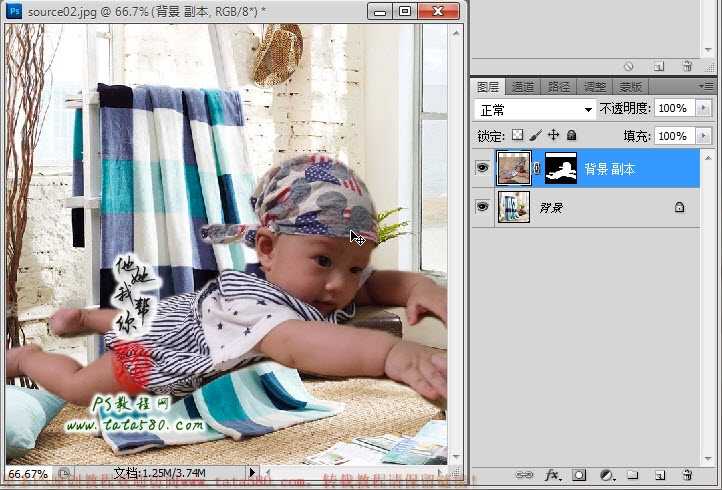
Task: Open the status bar info arrow menu
Action: click(x=252, y=472)
